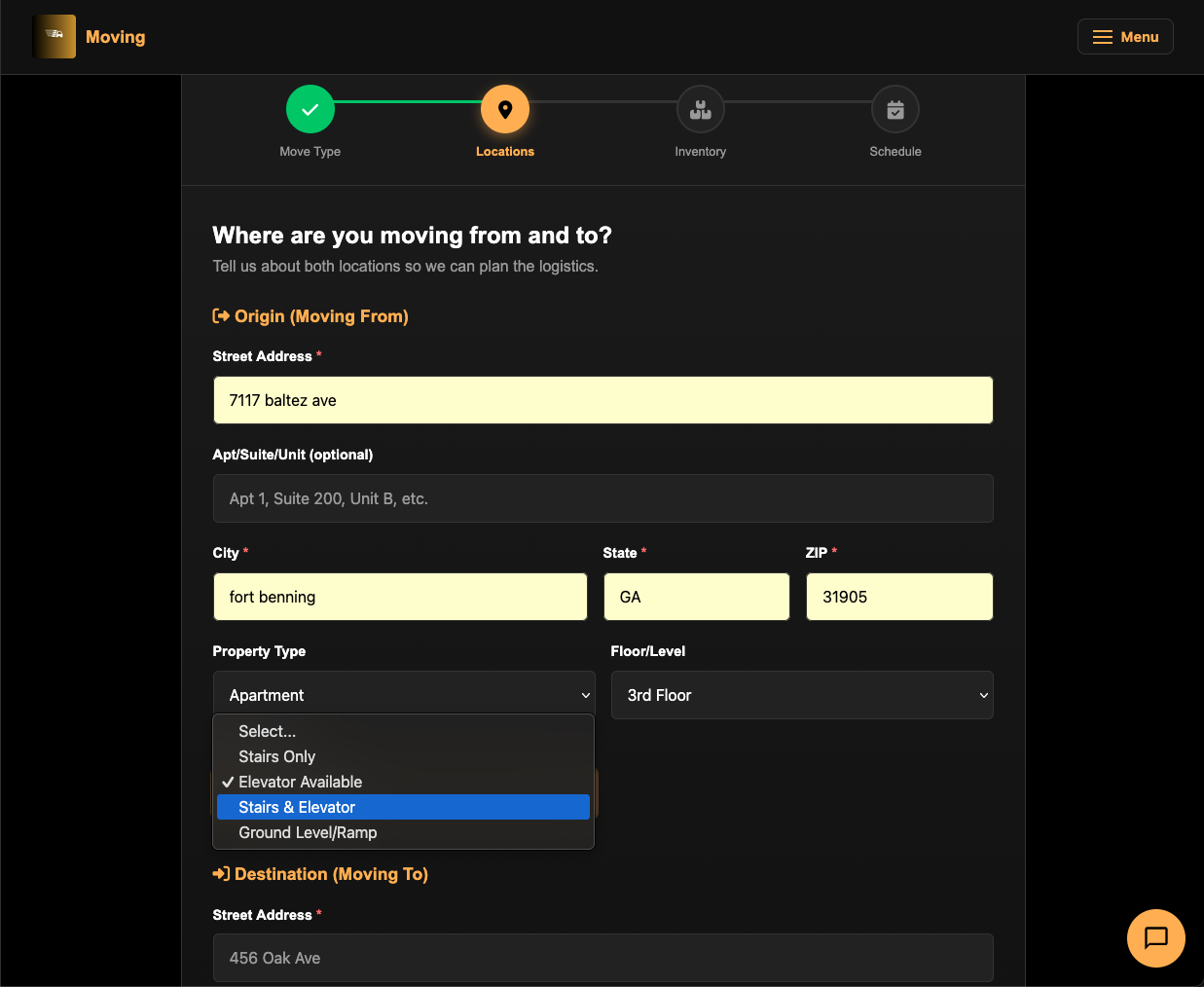
Task: Open the hamburger Menu button
Action: click(1124, 37)
